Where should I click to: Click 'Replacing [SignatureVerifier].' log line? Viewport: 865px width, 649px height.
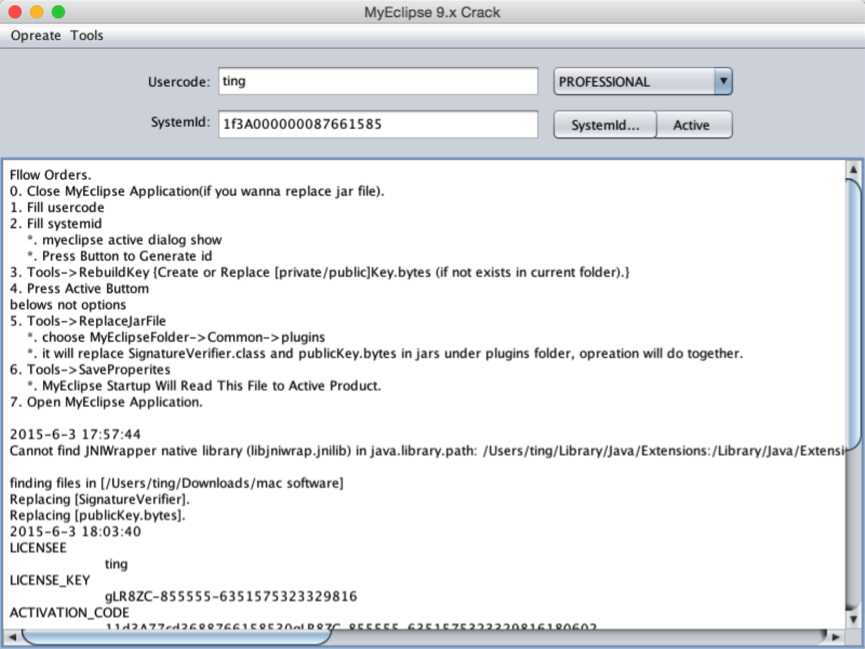(99, 499)
